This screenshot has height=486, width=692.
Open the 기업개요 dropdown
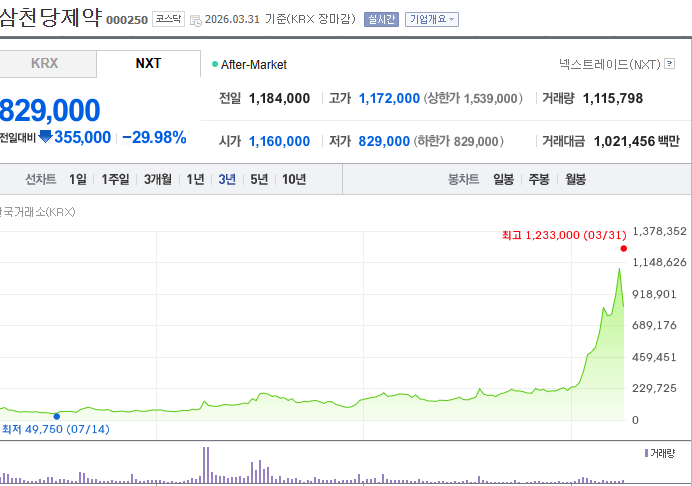[432, 19]
